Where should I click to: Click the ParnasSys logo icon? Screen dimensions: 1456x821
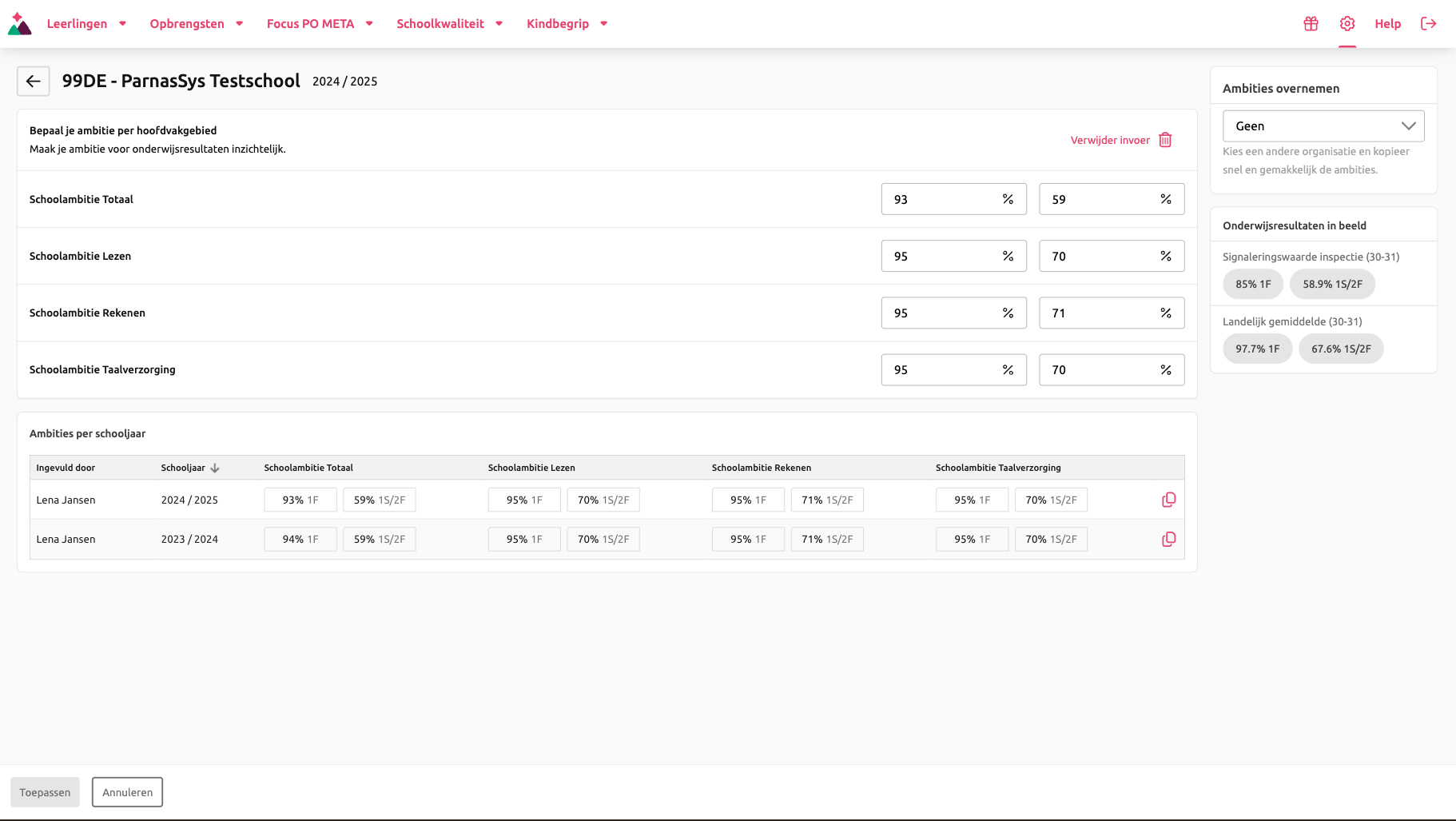tap(19, 24)
